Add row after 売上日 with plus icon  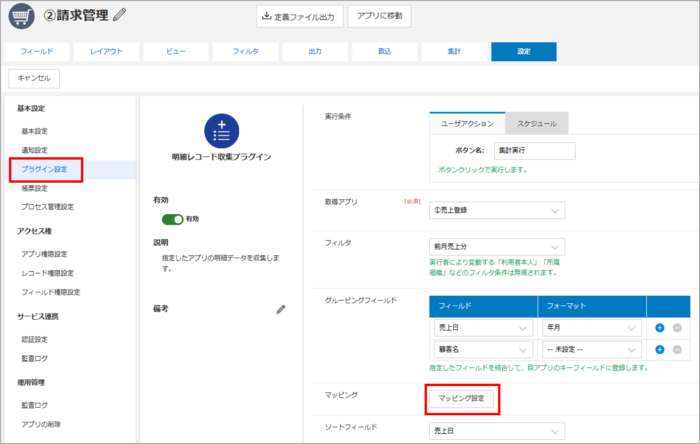pos(659,328)
